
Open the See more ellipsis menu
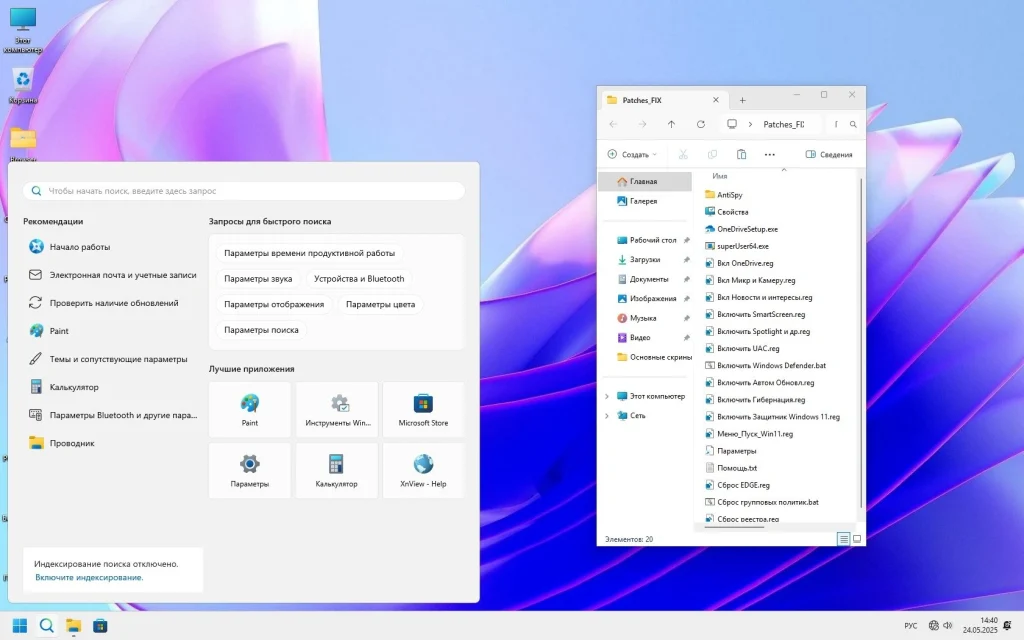pyautogui.click(x=770, y=154)
